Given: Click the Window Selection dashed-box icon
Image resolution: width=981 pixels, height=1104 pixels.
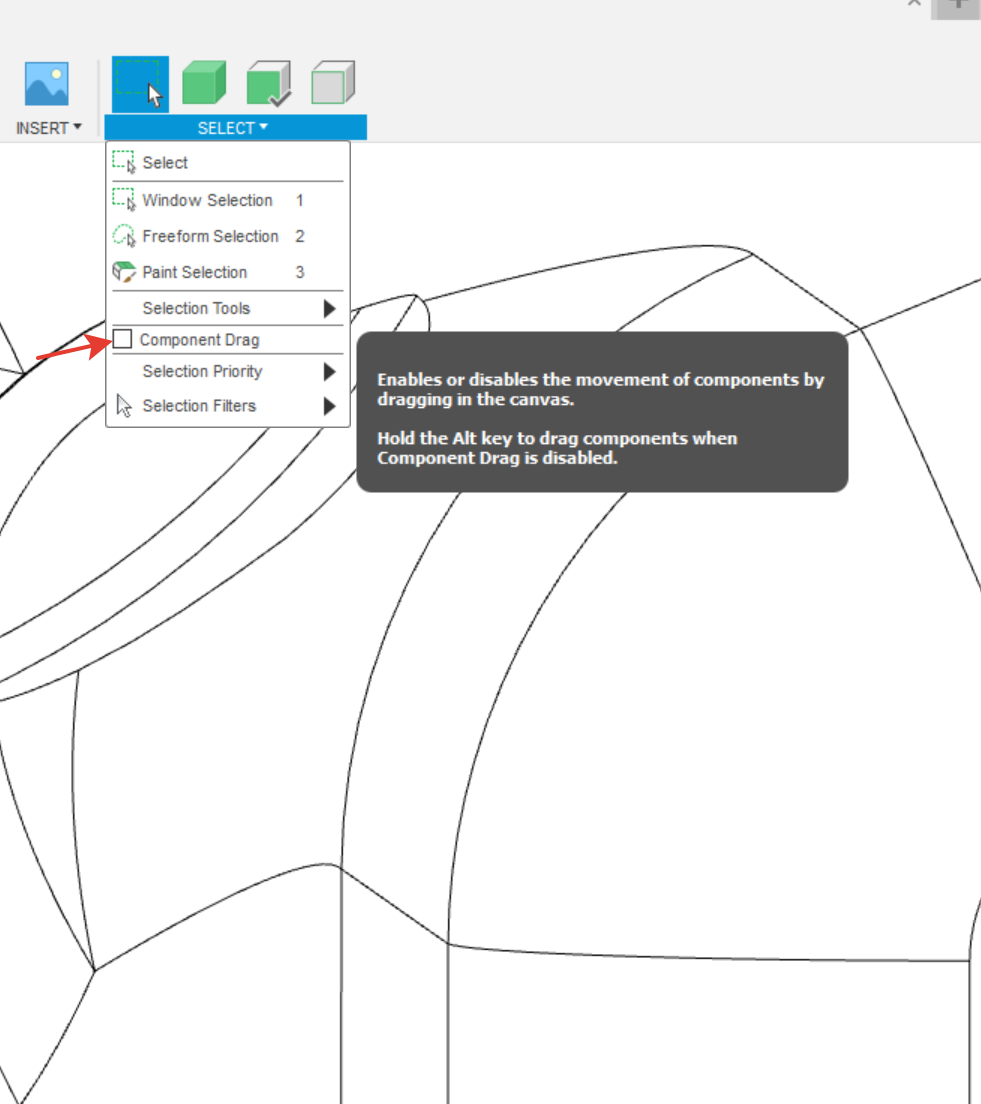Looking at the screenshot, I should point(124,200).
